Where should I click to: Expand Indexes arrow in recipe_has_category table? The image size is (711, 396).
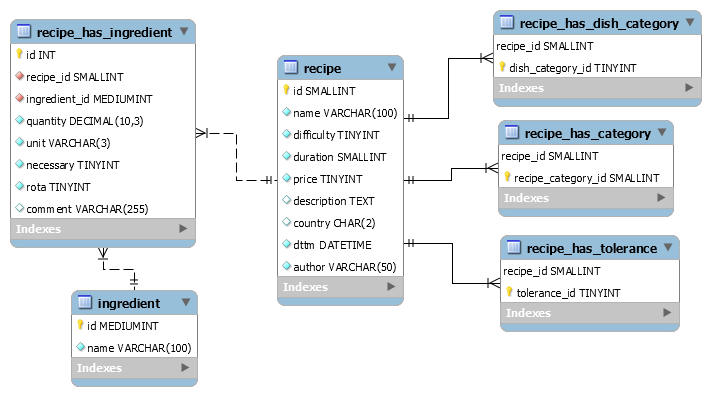point(661,197)
